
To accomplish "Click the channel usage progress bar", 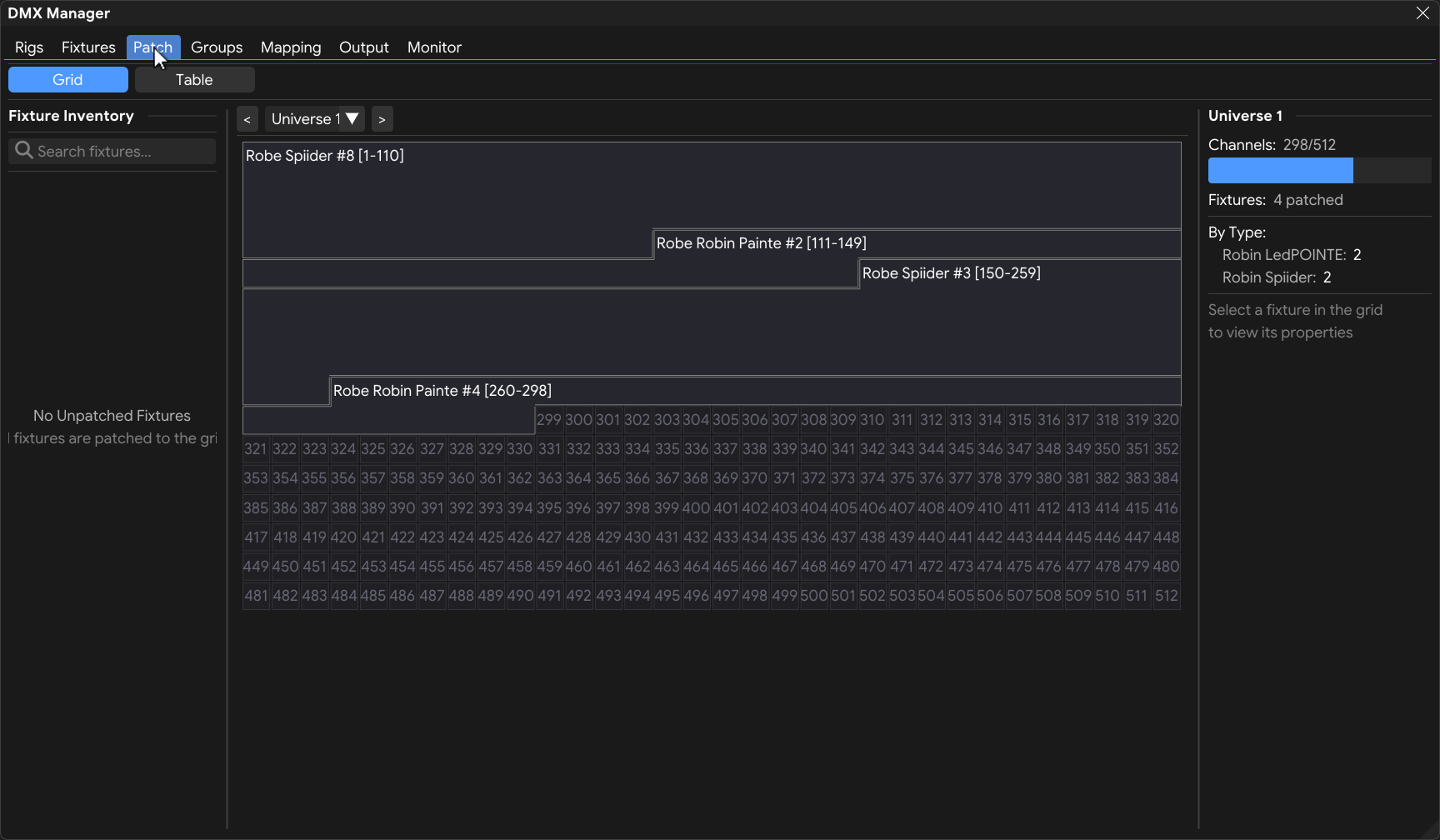I will [1319, 171].
